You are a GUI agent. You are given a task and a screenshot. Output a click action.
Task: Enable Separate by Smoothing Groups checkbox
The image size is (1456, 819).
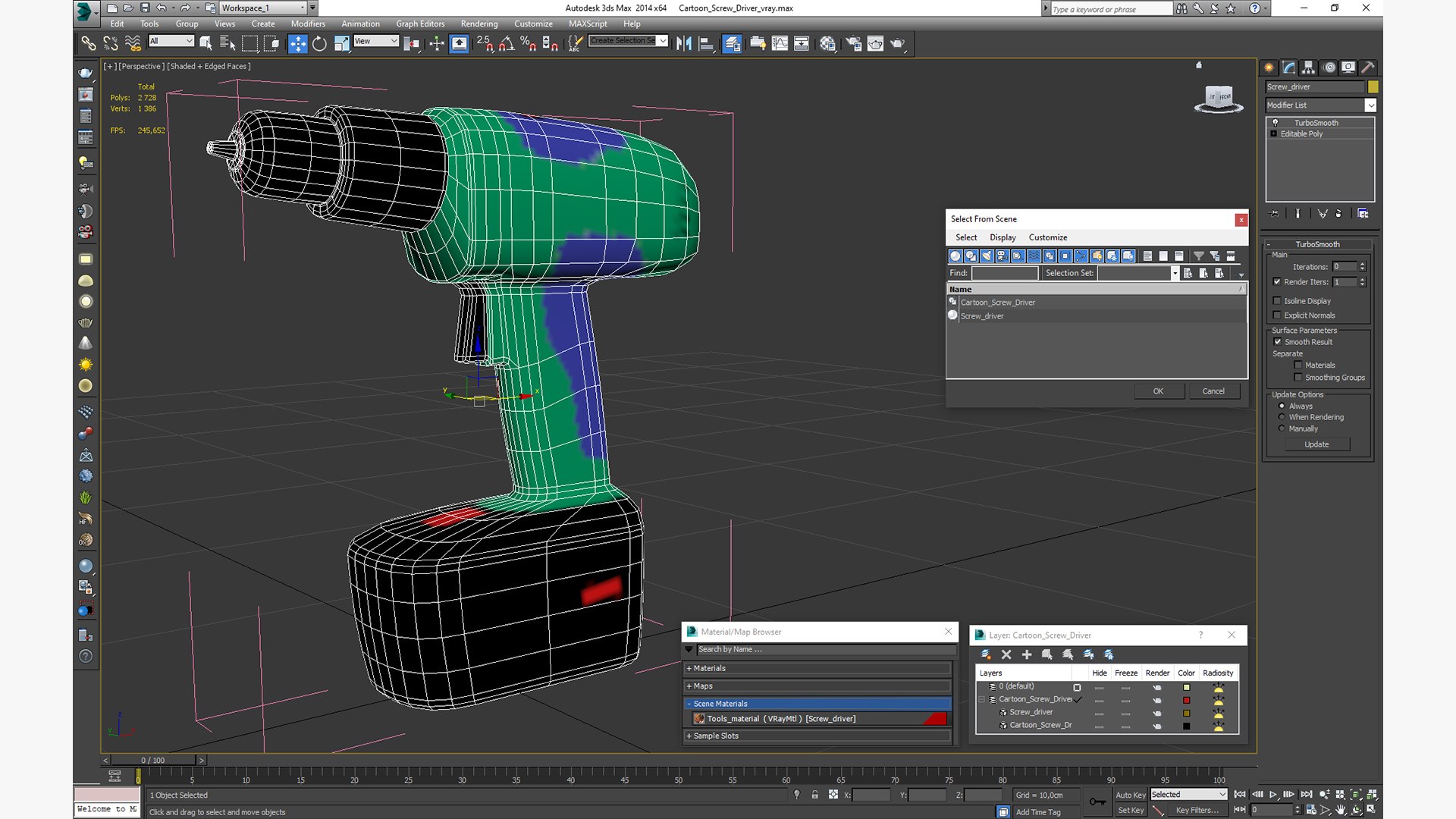tap(1298, 377)
